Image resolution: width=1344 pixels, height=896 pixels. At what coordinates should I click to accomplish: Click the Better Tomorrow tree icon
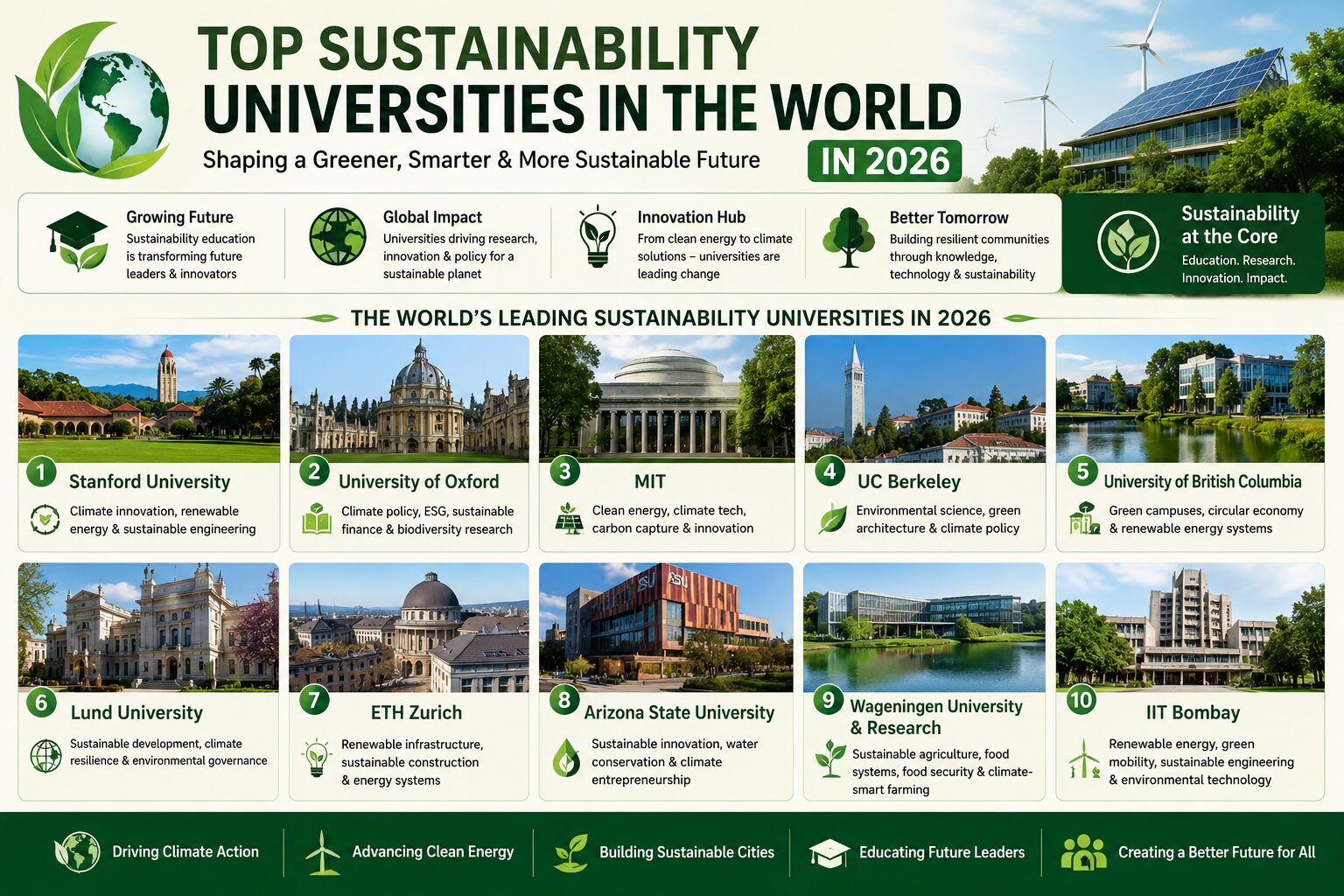tap(848, 237)
